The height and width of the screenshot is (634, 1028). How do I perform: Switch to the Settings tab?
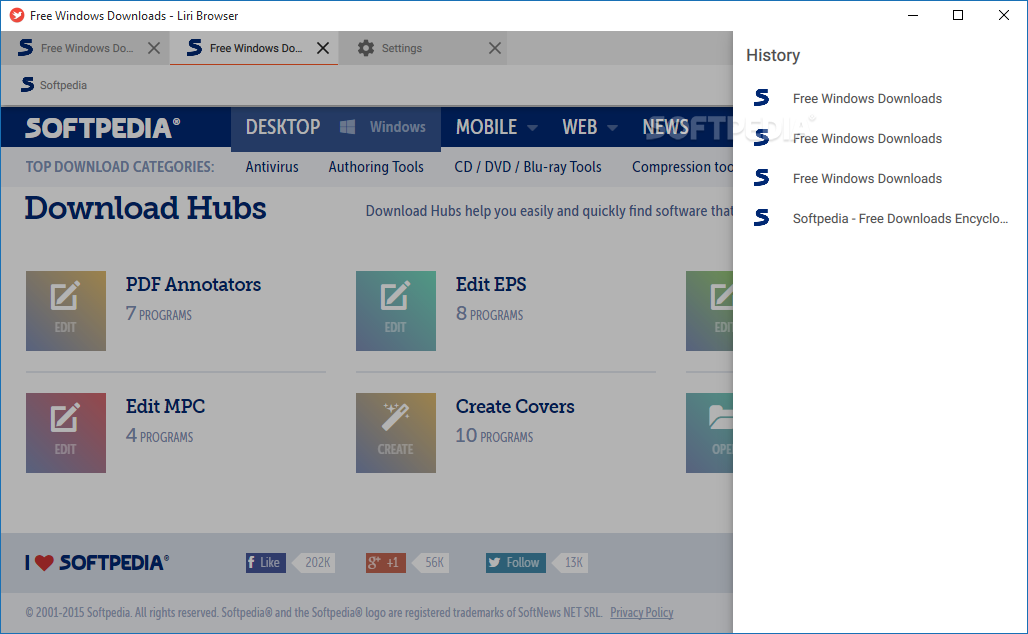tap(423, 49)
